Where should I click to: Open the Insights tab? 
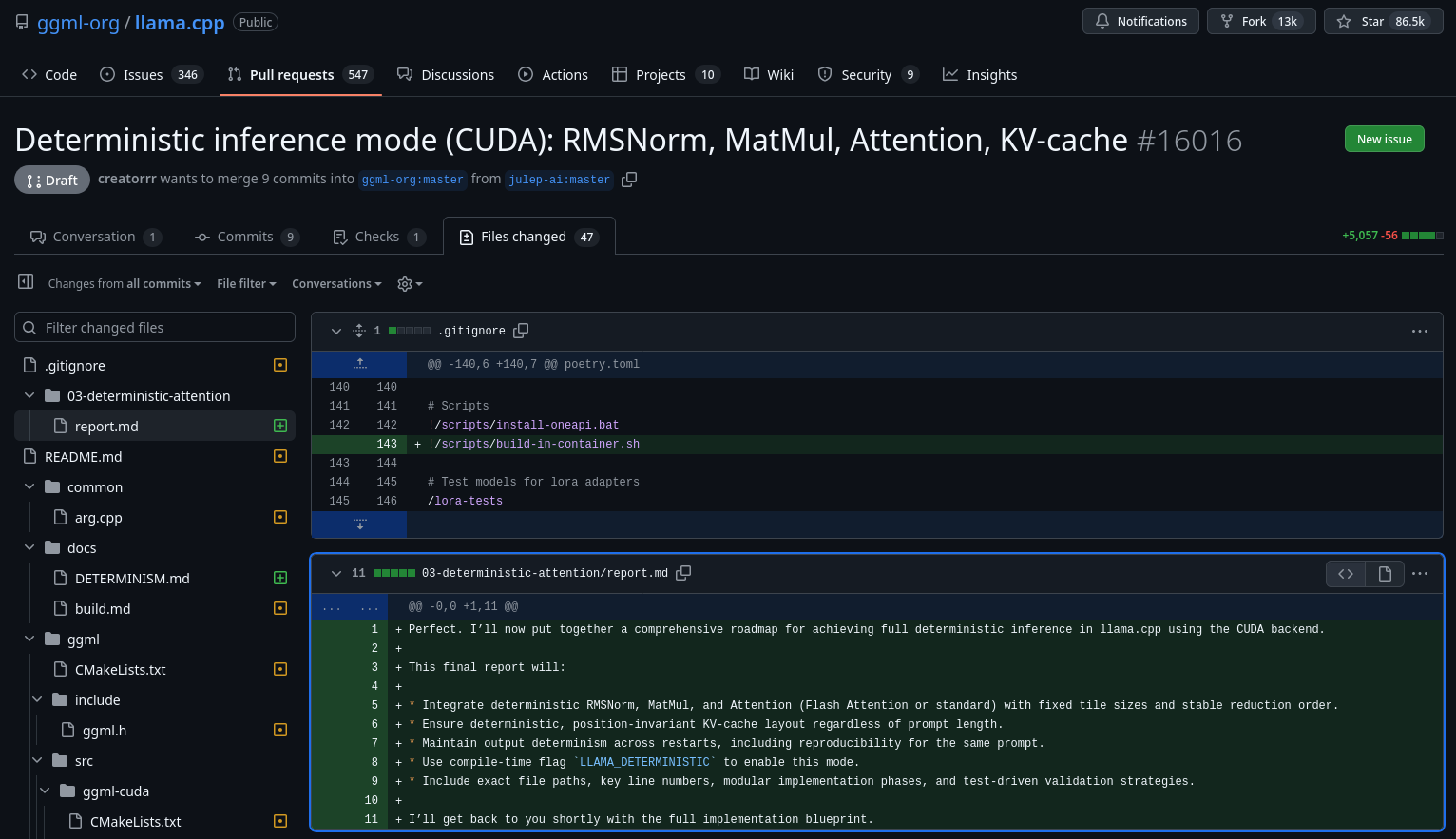[980, 74]
